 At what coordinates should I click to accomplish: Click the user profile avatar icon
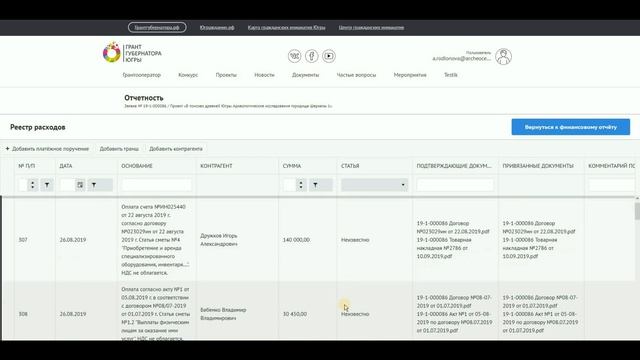pyautogui.click(x=503, y=56)
